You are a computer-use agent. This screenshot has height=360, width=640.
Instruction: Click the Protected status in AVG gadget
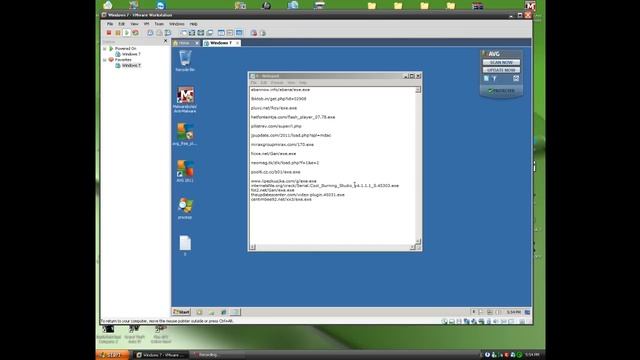coord(501,91)
